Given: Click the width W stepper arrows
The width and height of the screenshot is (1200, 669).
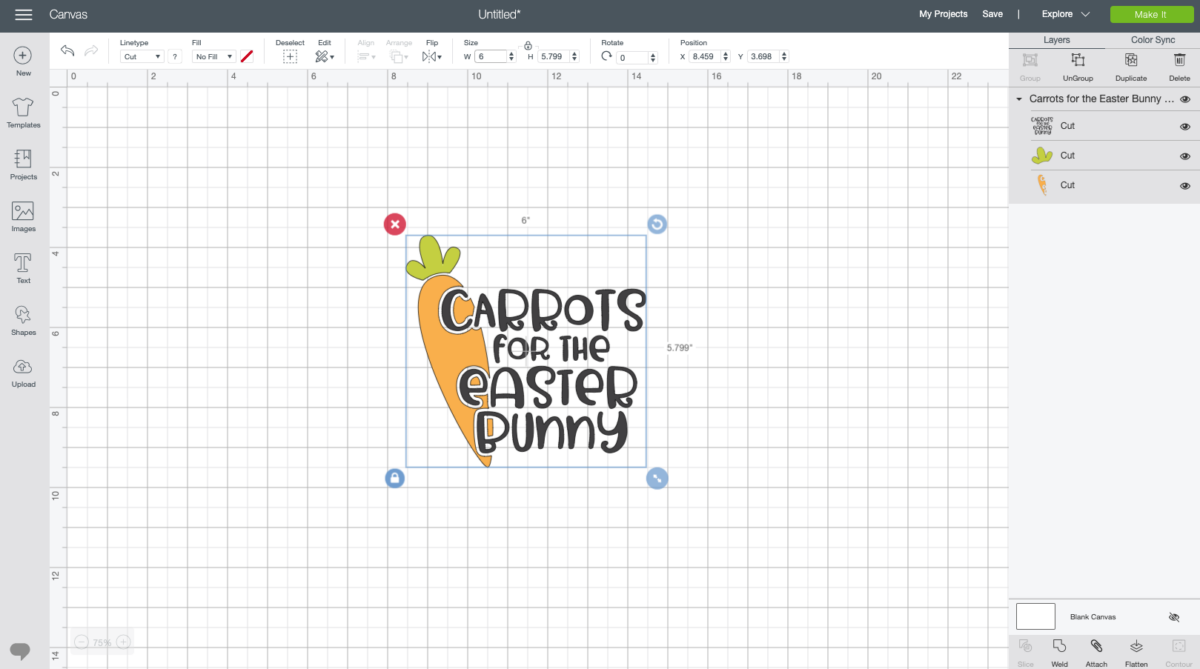Looking at the screenshot, I should [x=512, y=57].
